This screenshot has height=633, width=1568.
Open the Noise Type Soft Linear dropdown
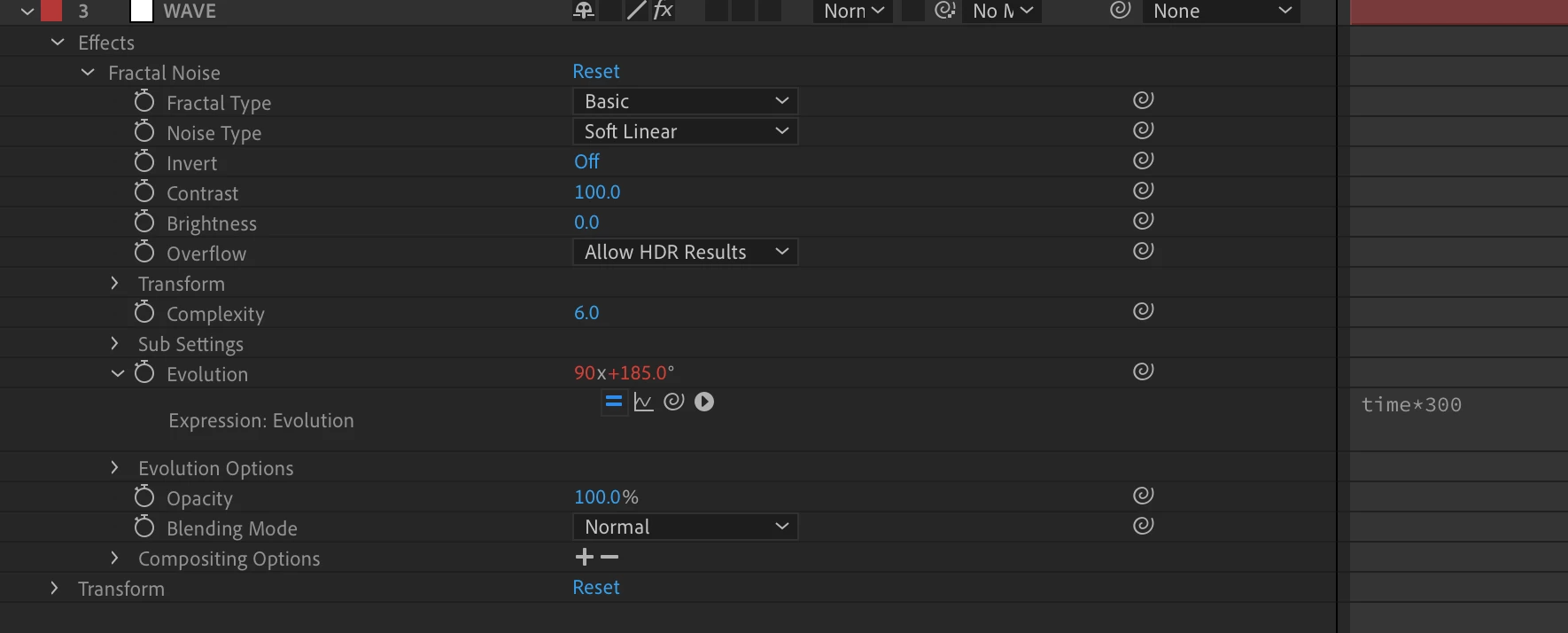686,131
